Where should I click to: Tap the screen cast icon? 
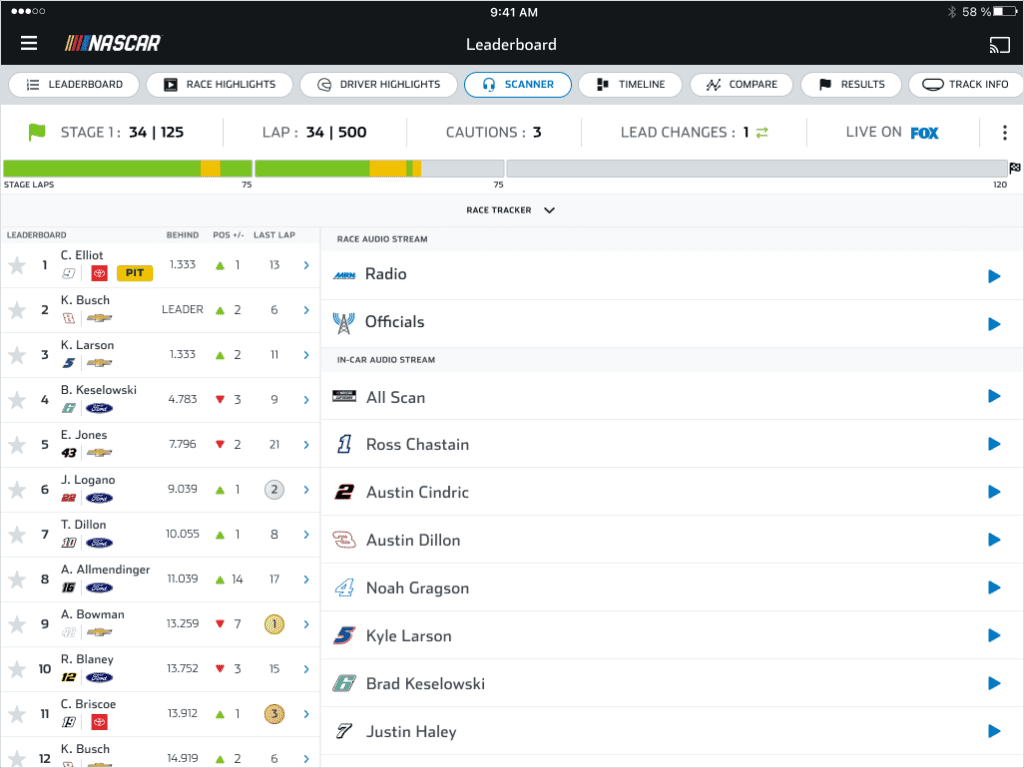click(x=997, y=44)
